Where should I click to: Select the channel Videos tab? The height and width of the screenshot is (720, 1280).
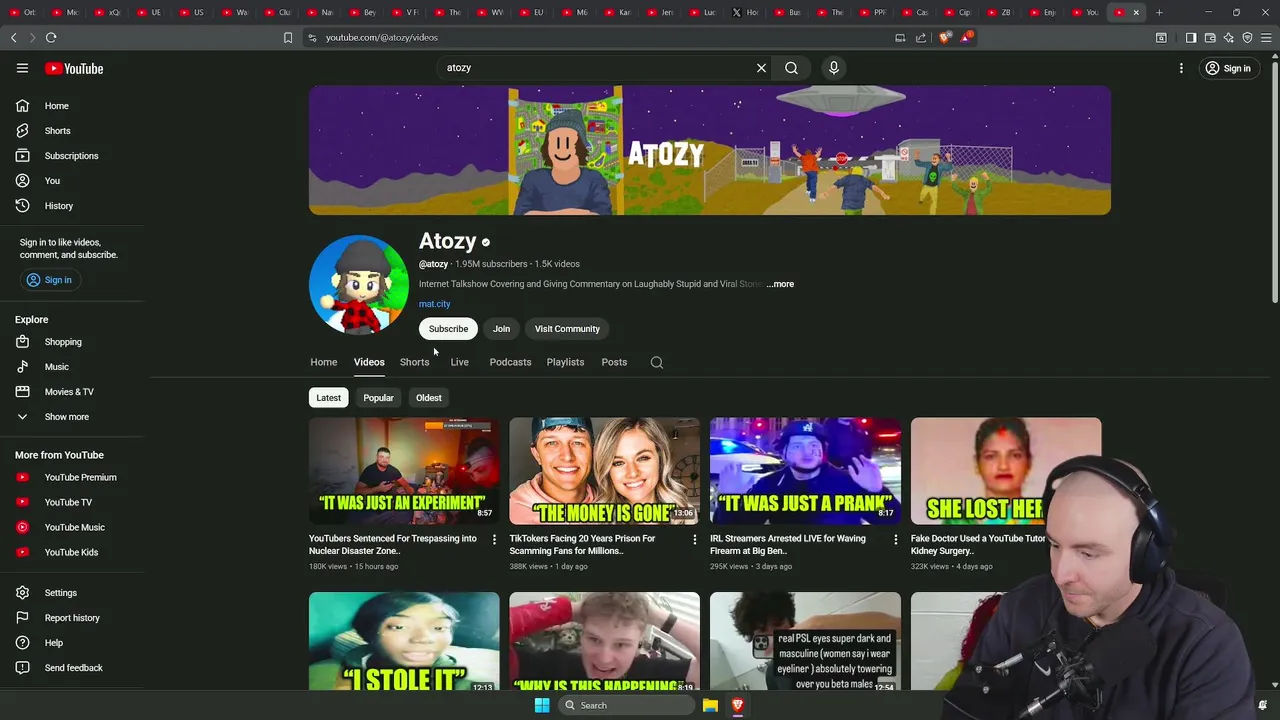tap(369, 362)
